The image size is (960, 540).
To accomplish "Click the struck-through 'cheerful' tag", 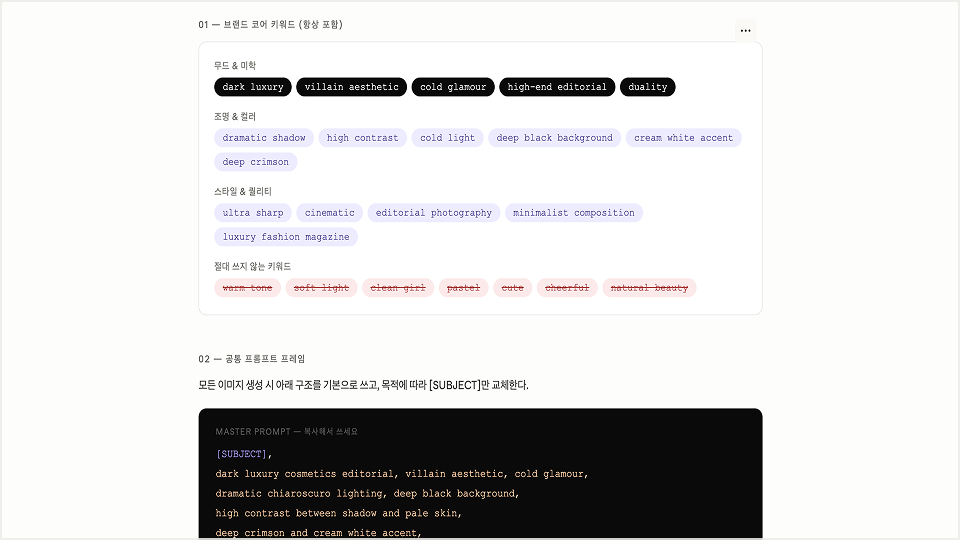I will [567, 288].
